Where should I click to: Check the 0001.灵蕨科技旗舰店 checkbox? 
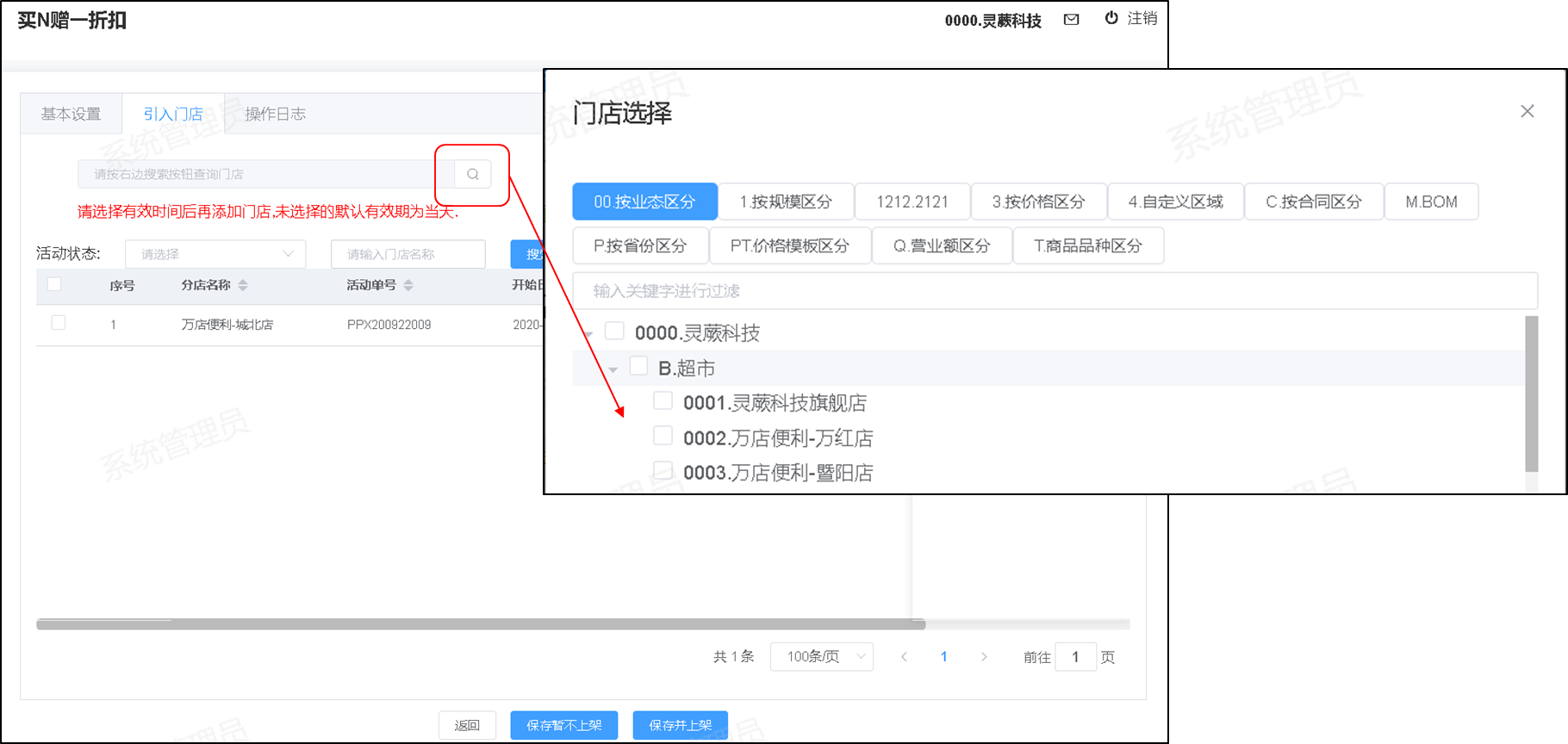663,400
